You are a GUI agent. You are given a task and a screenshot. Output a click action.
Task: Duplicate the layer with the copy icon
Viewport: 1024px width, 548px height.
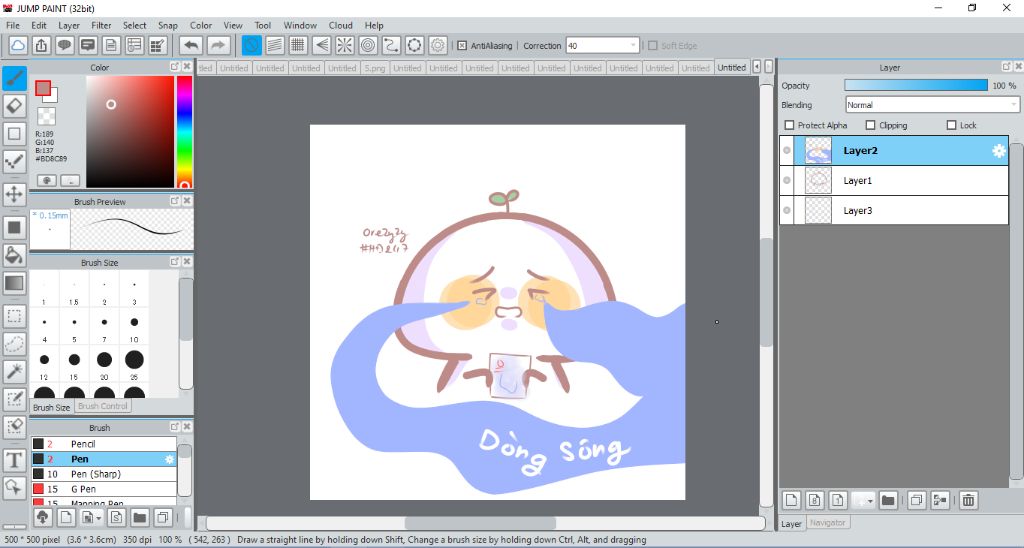point(916,501)
